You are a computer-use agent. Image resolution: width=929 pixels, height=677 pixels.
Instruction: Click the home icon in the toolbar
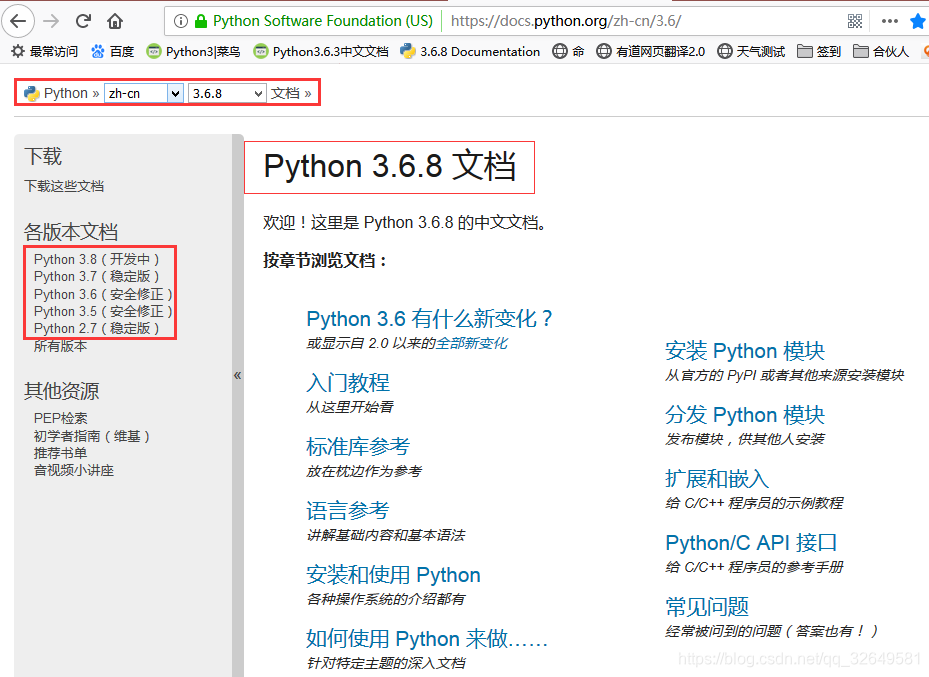pos(114,20)
